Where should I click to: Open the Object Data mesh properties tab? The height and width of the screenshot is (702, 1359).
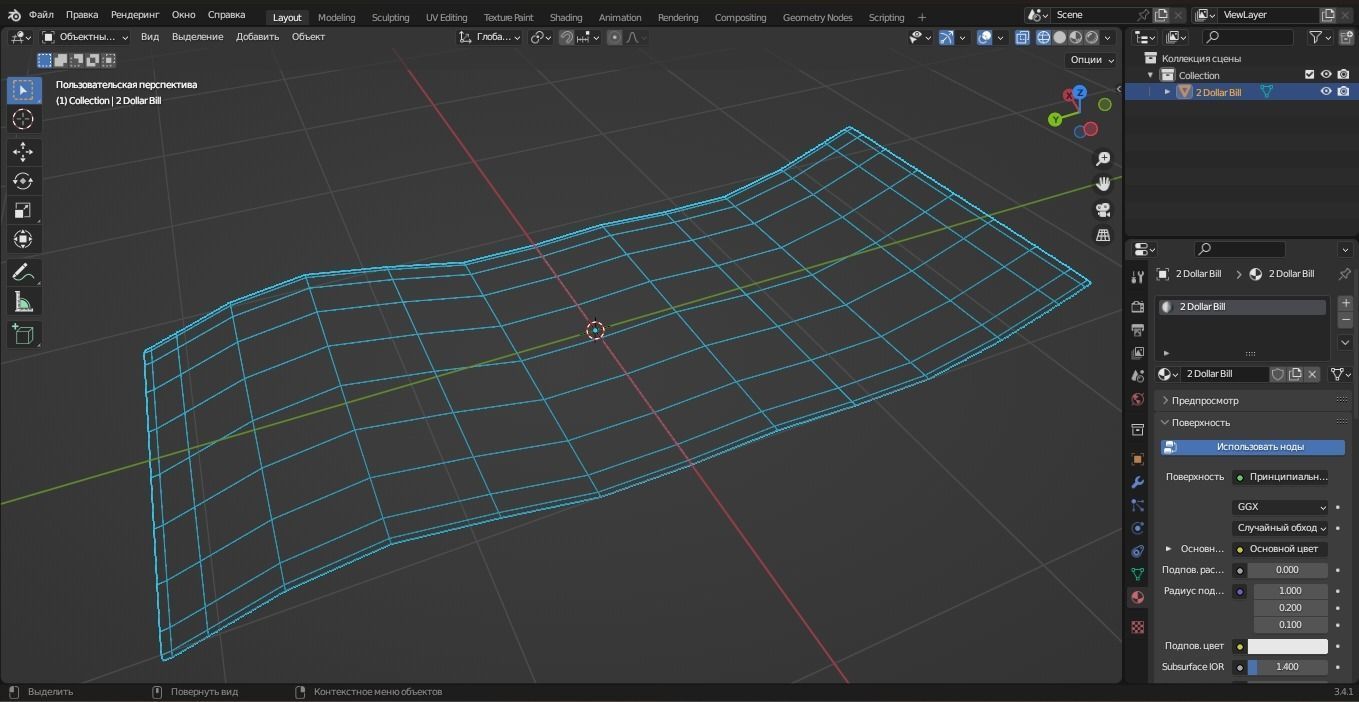(1137, 574)
